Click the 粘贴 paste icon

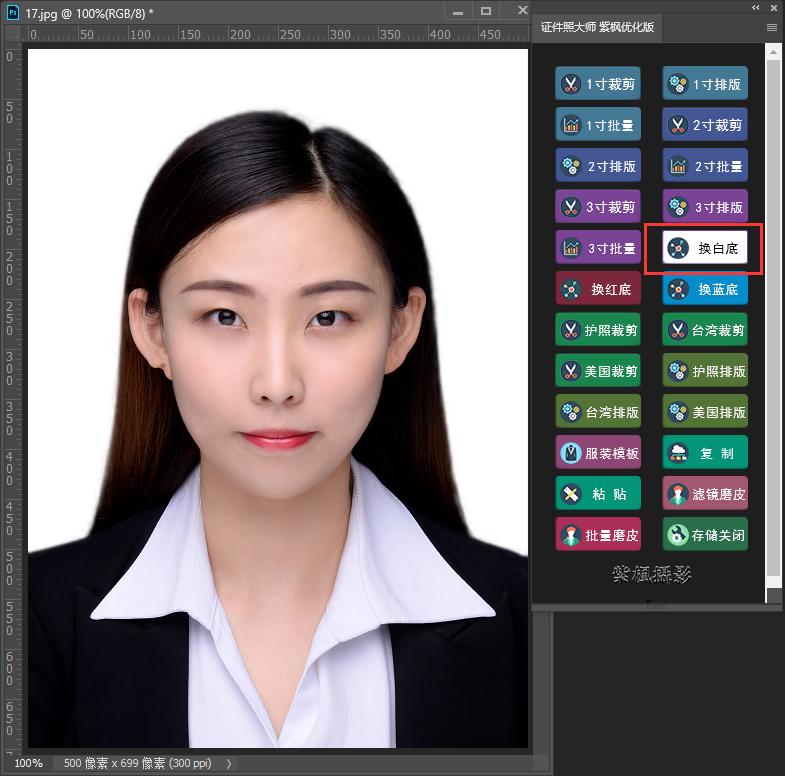coord(571,494)
